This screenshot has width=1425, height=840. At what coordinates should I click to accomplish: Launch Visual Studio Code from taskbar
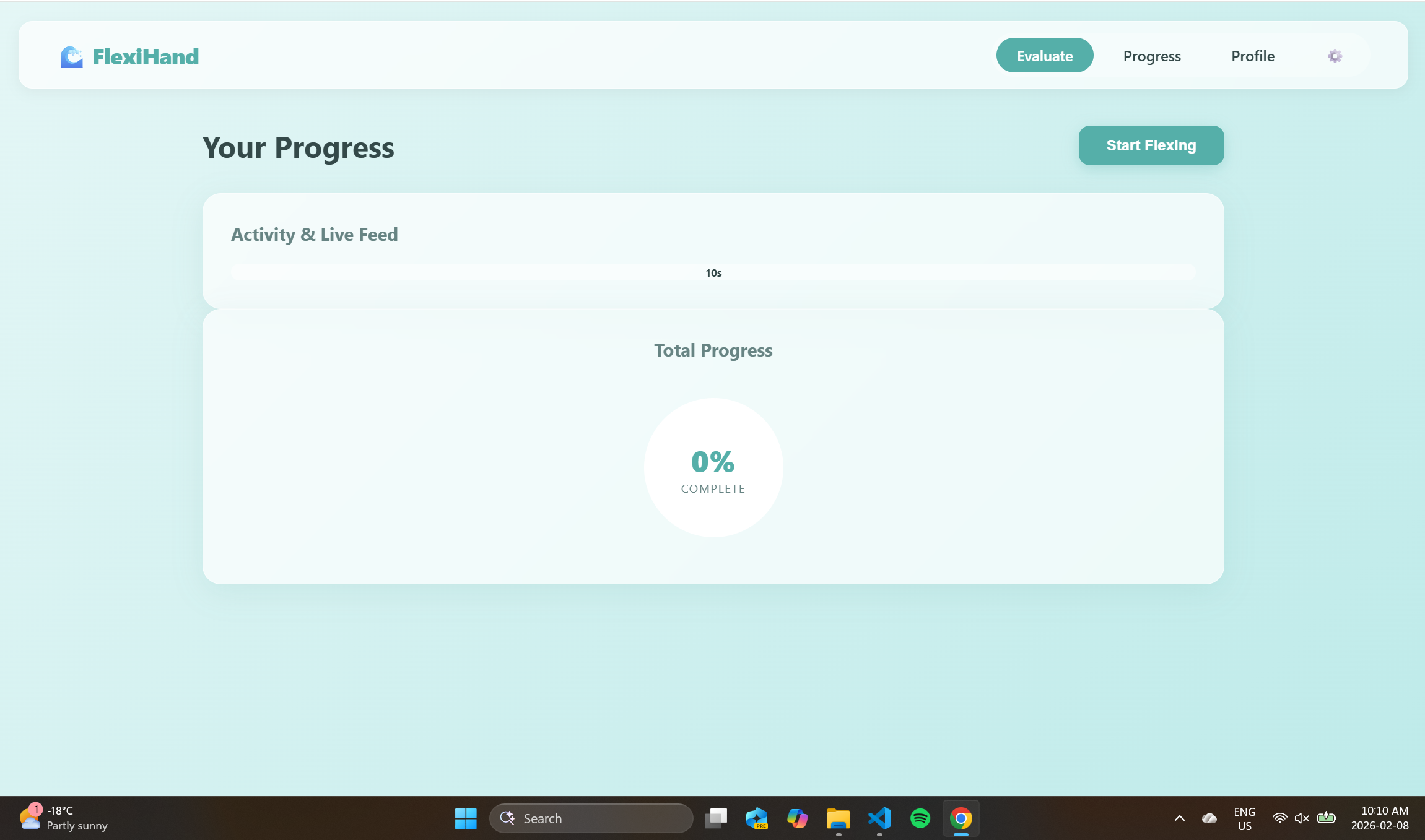point(879,818)
